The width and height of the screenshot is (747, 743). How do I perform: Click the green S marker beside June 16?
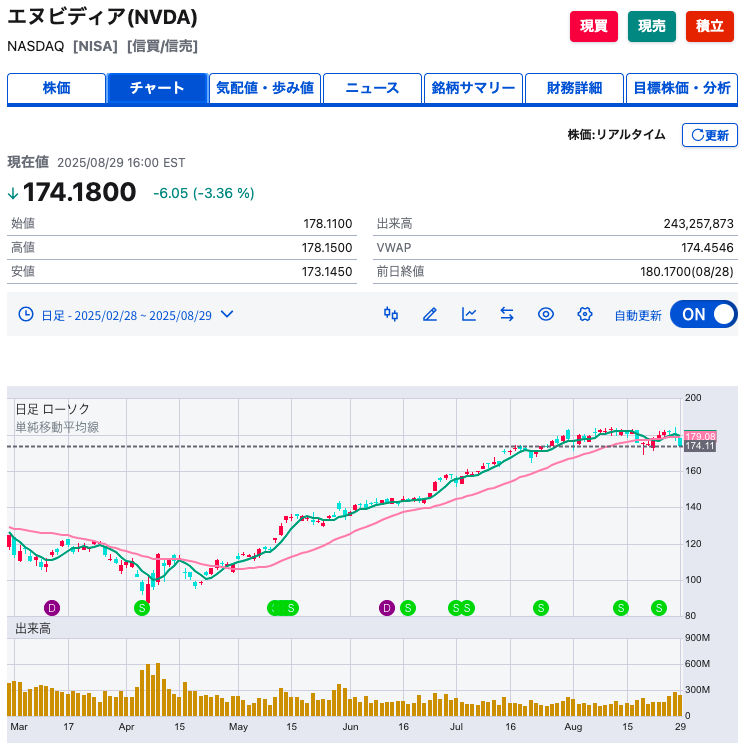pyautogui.click(x=408, y=608)
